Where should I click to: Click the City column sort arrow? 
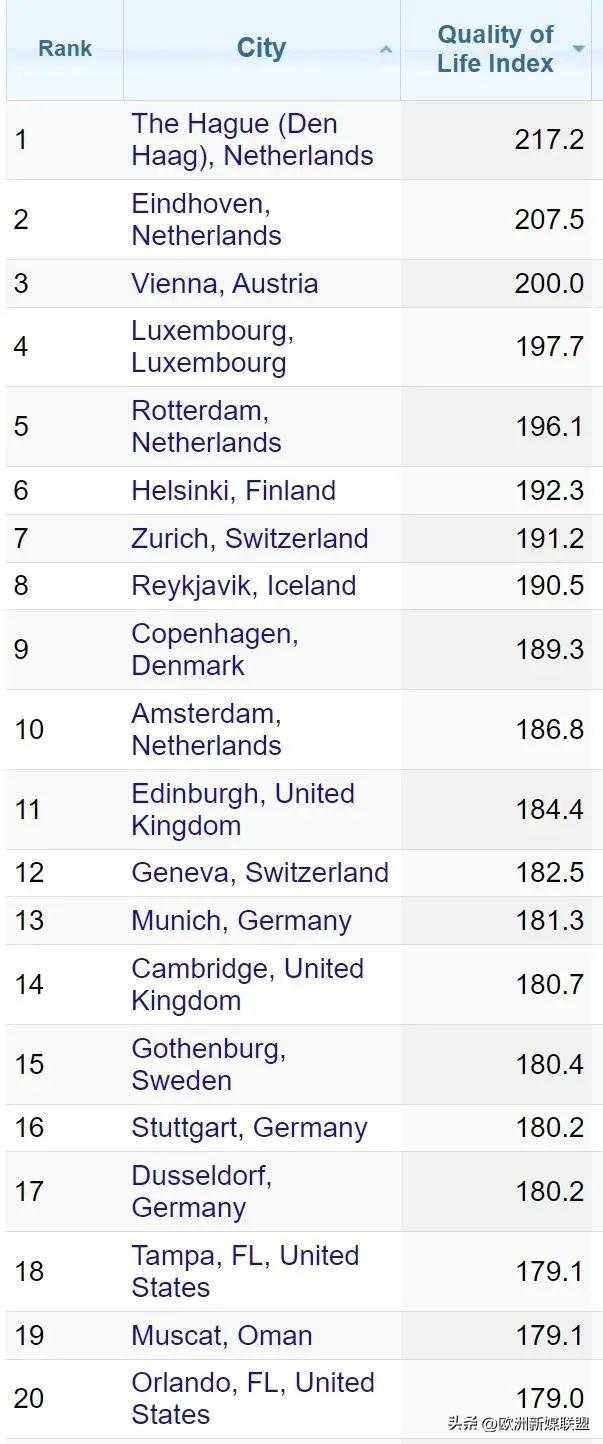pos(386,50)
